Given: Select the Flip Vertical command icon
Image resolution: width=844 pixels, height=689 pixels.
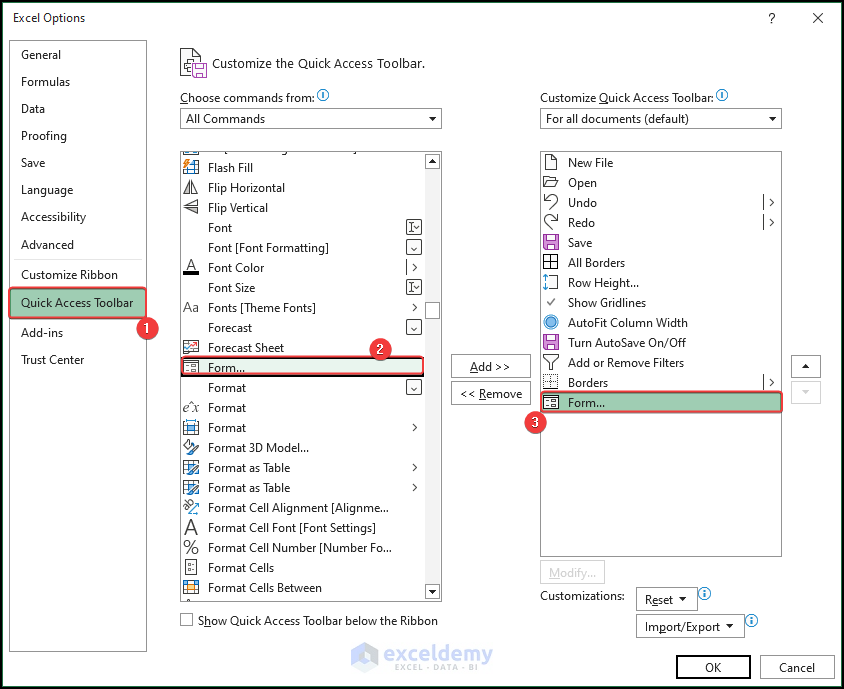Looking at the screenshot, I should click(x=191, y=207).
